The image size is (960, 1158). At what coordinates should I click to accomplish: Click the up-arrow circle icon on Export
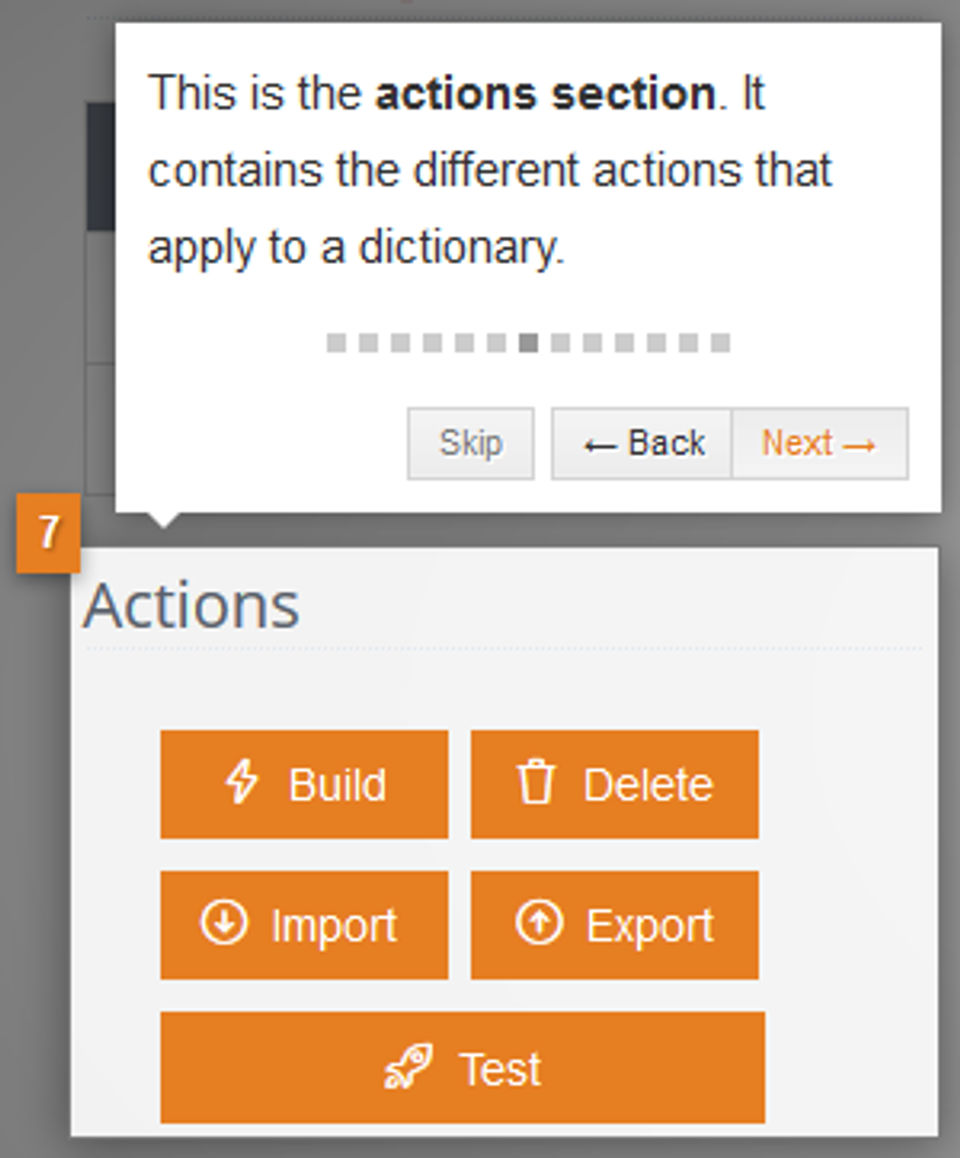(x=539, y=923)
